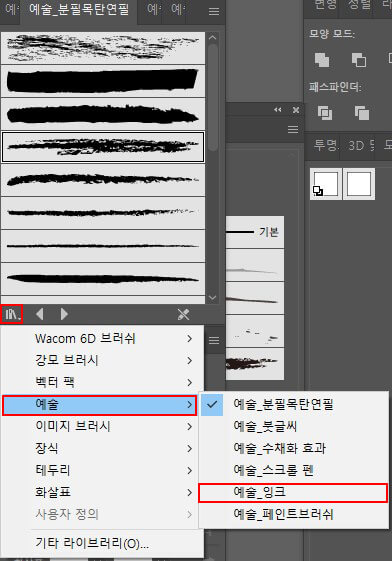Select the scattered charcoal texture brush at top

click(x=103, y=48)
